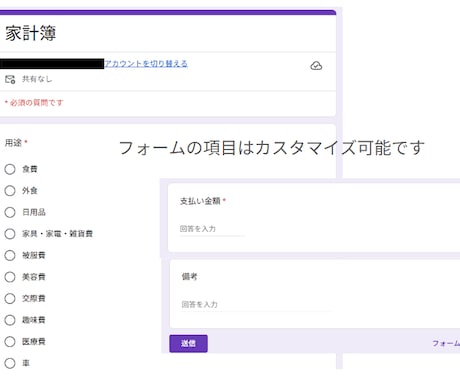Click the 用途 question label
The width and height of the screenshot is (460, 380).
tap(13, 143)
